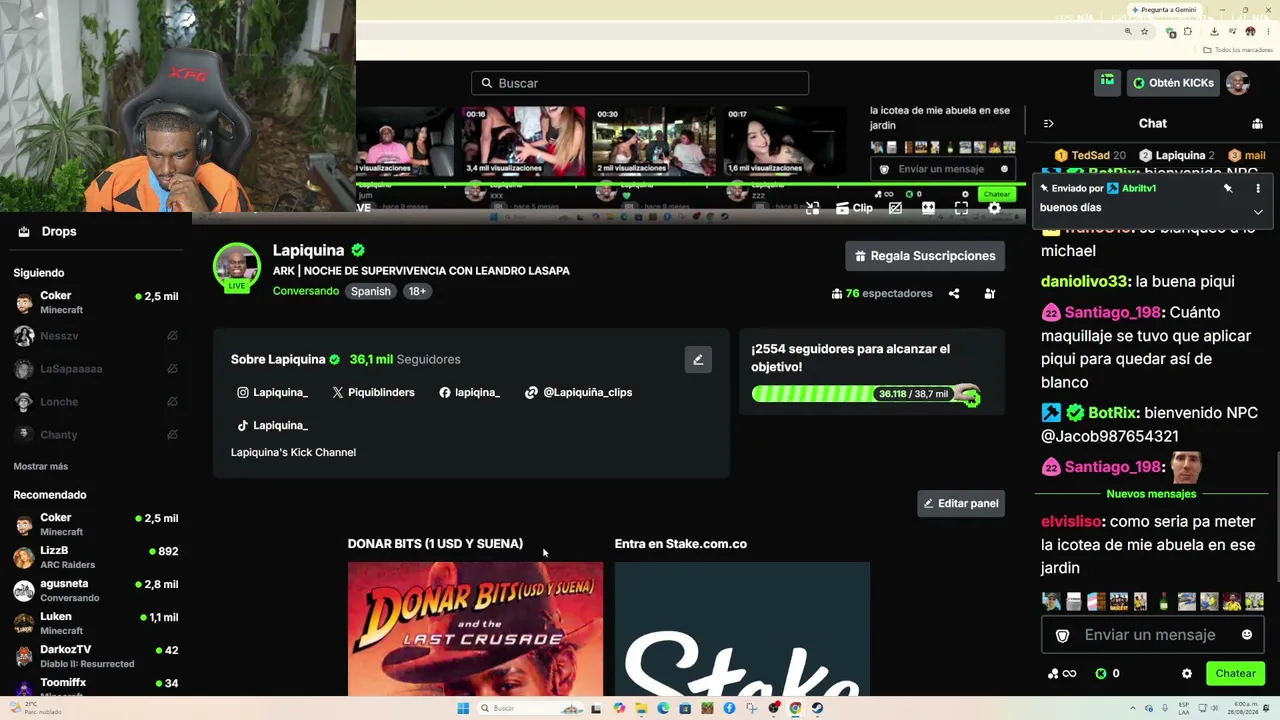Open recommended channel Luken
This screenshot has width=1280, height=720.
pos(96,624)
